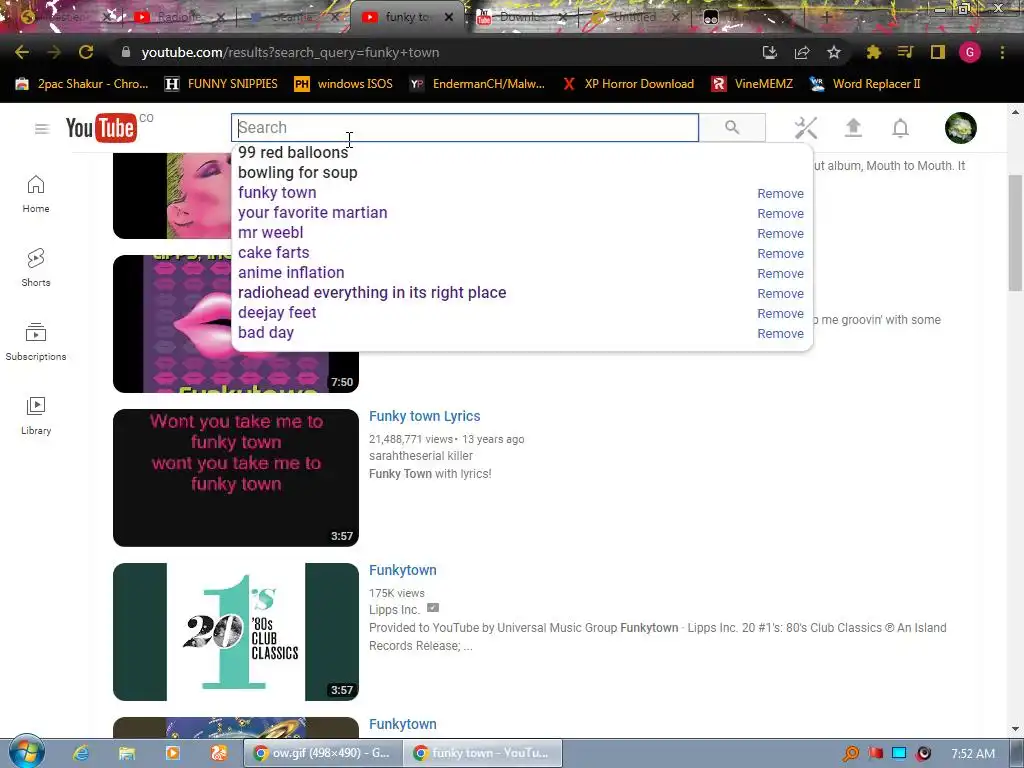Open Windows Explorer folder in taskbar
The width and height of the screenshot is (1024, 768).
(127, 753)
